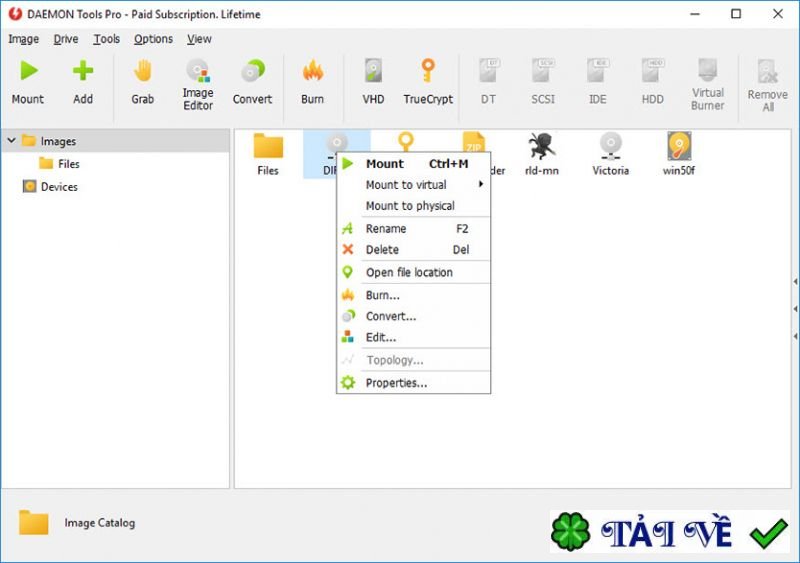The image size is (800, 563).
Task: Choose Convert... in the context menu
Action: tap(413, 316)
